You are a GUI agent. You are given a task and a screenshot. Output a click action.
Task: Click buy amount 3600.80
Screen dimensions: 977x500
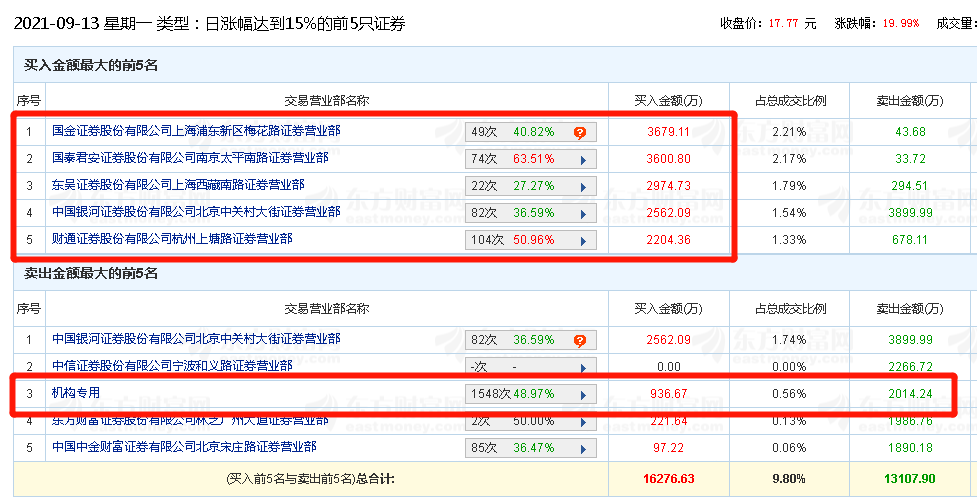coord(669,159)
